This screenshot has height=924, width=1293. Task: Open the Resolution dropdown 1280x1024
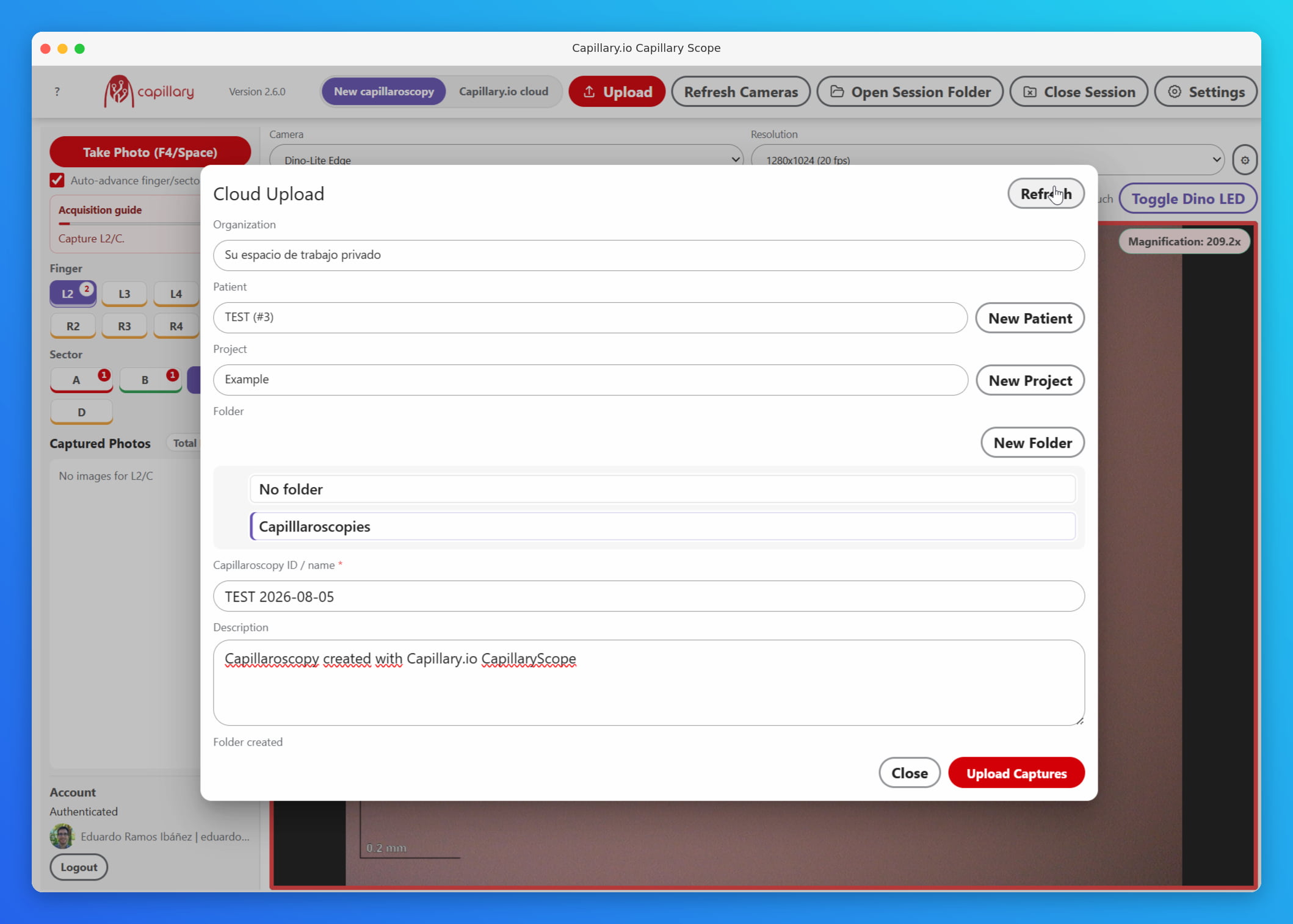pyautogui.click(x=987, y=159)
